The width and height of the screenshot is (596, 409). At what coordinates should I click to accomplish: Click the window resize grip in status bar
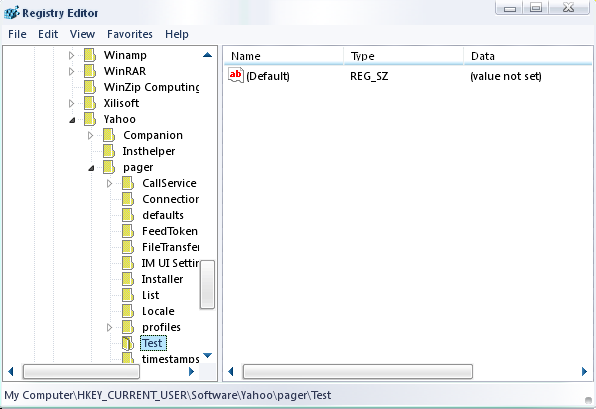588,400
